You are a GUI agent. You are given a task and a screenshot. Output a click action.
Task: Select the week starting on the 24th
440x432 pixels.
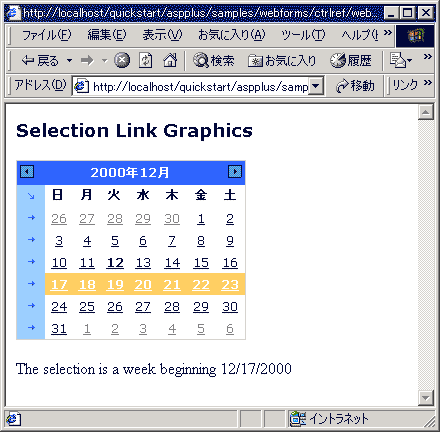(31, 306)
